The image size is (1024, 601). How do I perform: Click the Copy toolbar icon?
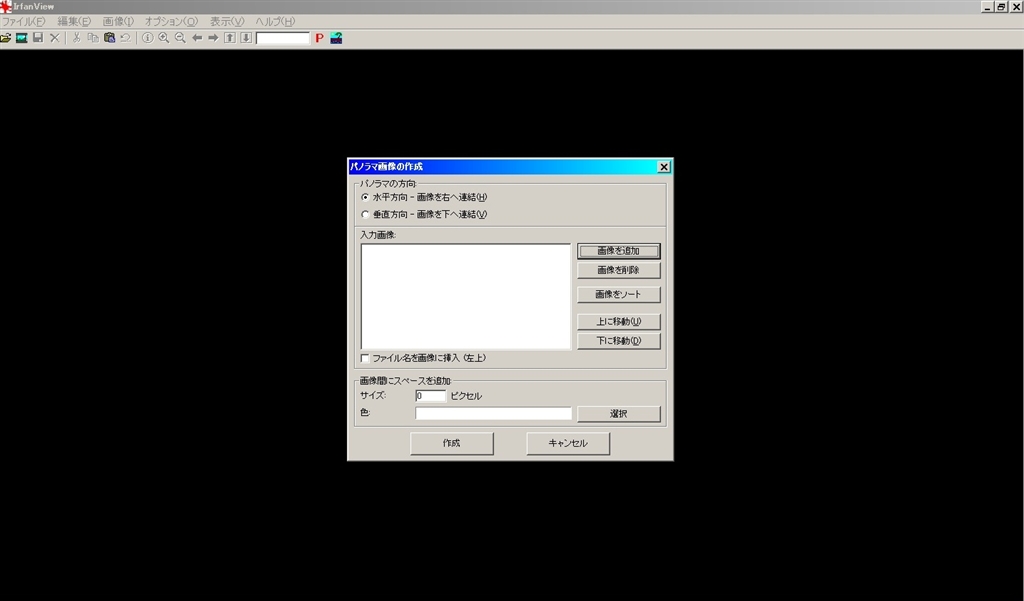(93, 38)
